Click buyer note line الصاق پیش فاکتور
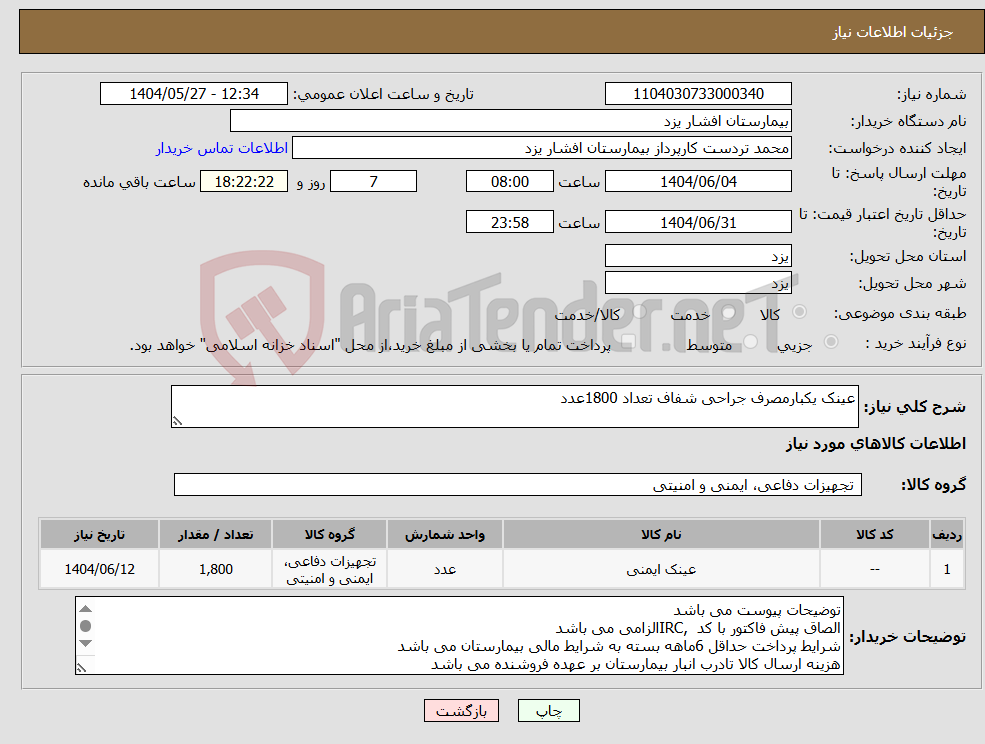This screenshot has height=744, width=985. click(698, 628)
